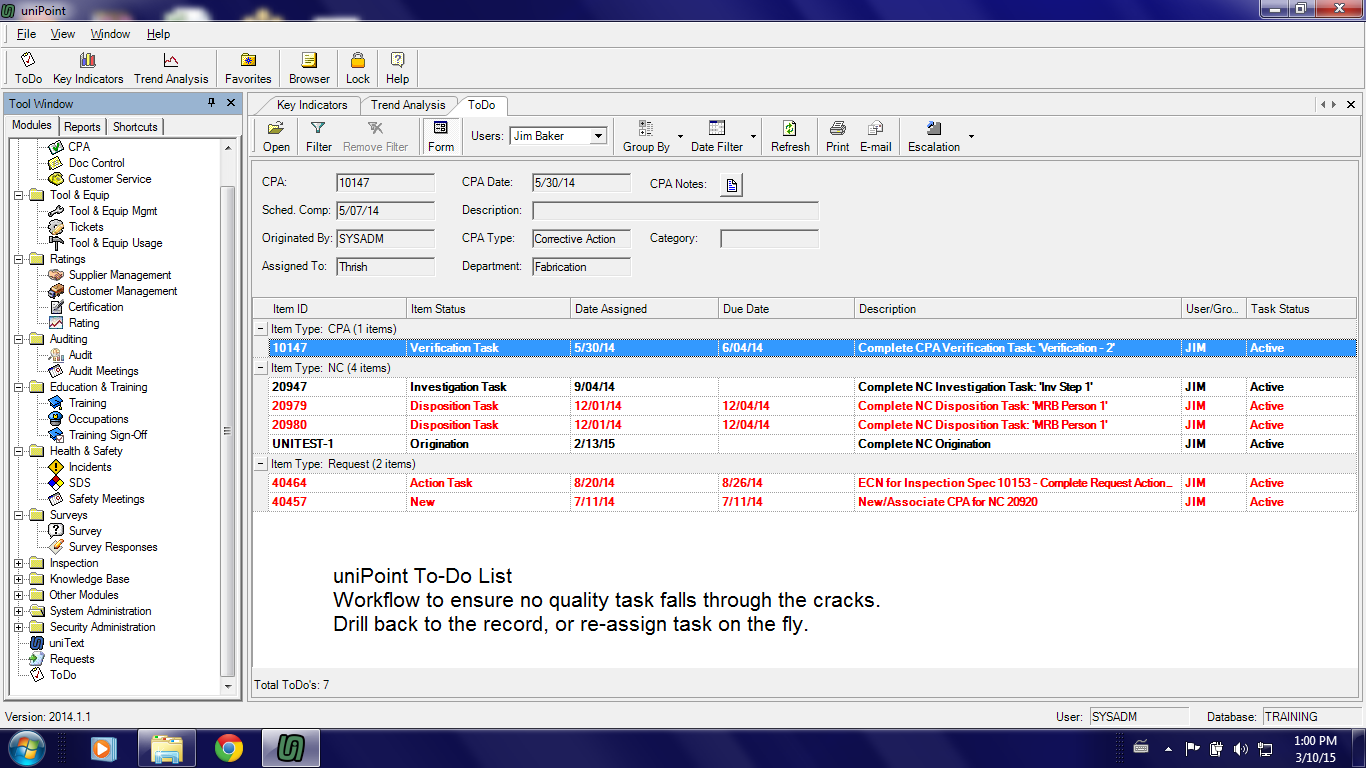Screen dimensions: 1366x768
Task: Click the Group By icon
Action: click(646, 136)
